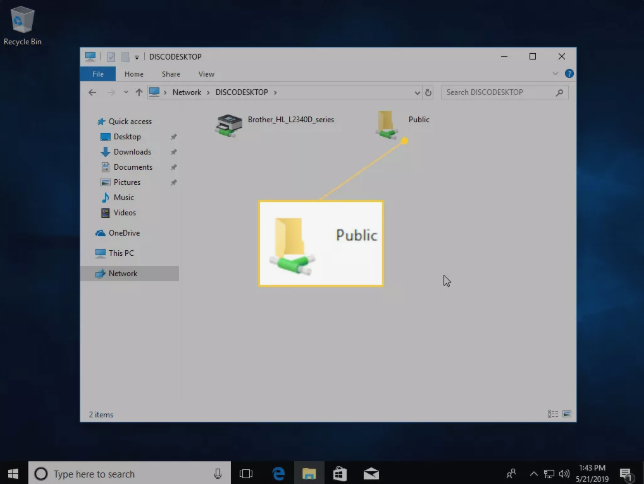Open the address bar history dropdown
Screen dimensions: 644x484
tap(417, 93)
